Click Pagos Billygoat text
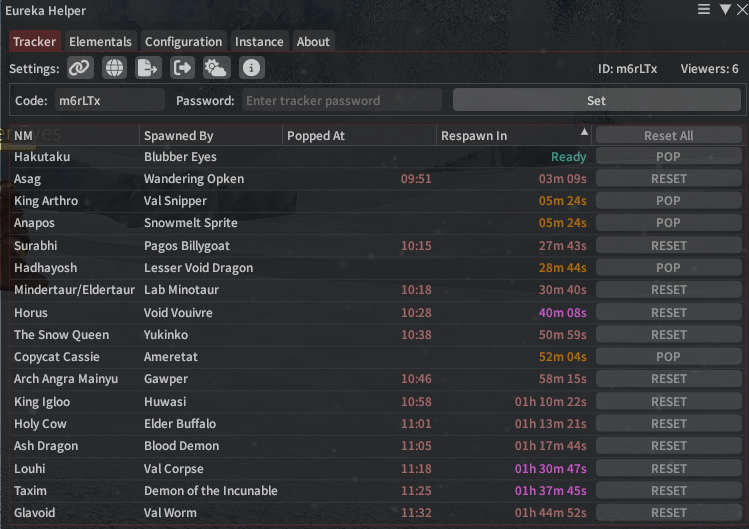Image resolution: width=749 pixels, height=529 pixels. [x=187, y=246]
